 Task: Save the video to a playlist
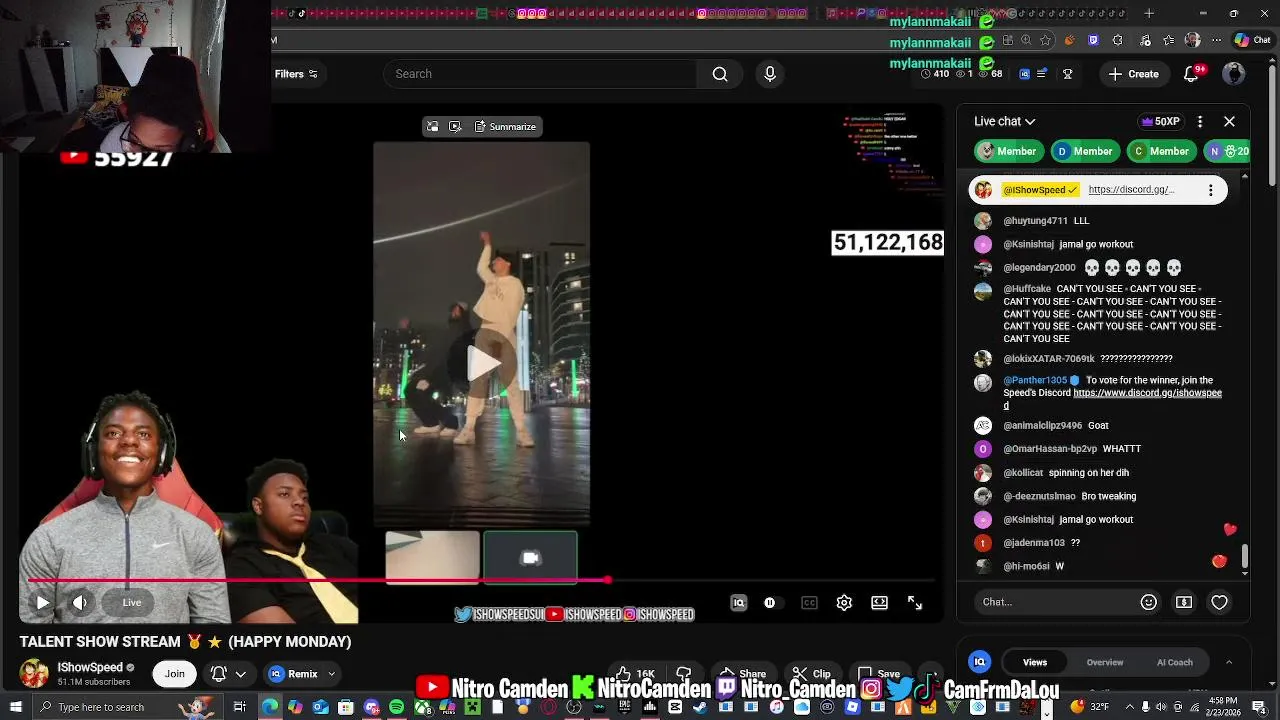tap(880, 674)
